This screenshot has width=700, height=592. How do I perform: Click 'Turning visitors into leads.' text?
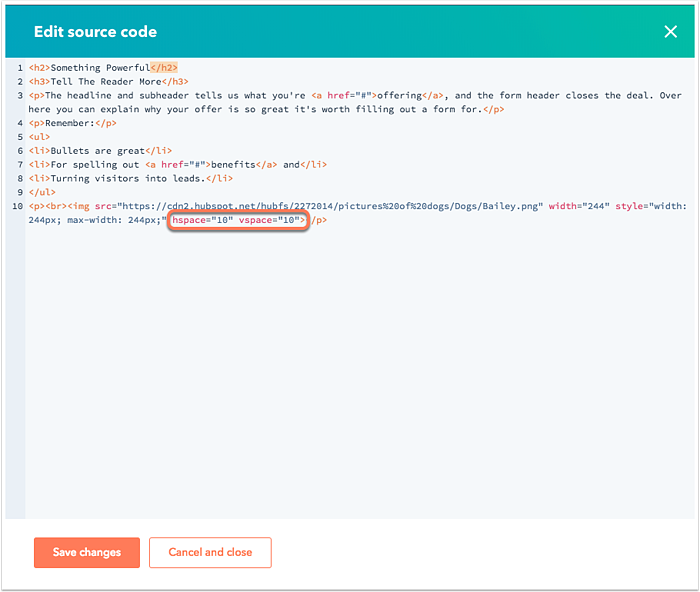(x=128, y=179)
